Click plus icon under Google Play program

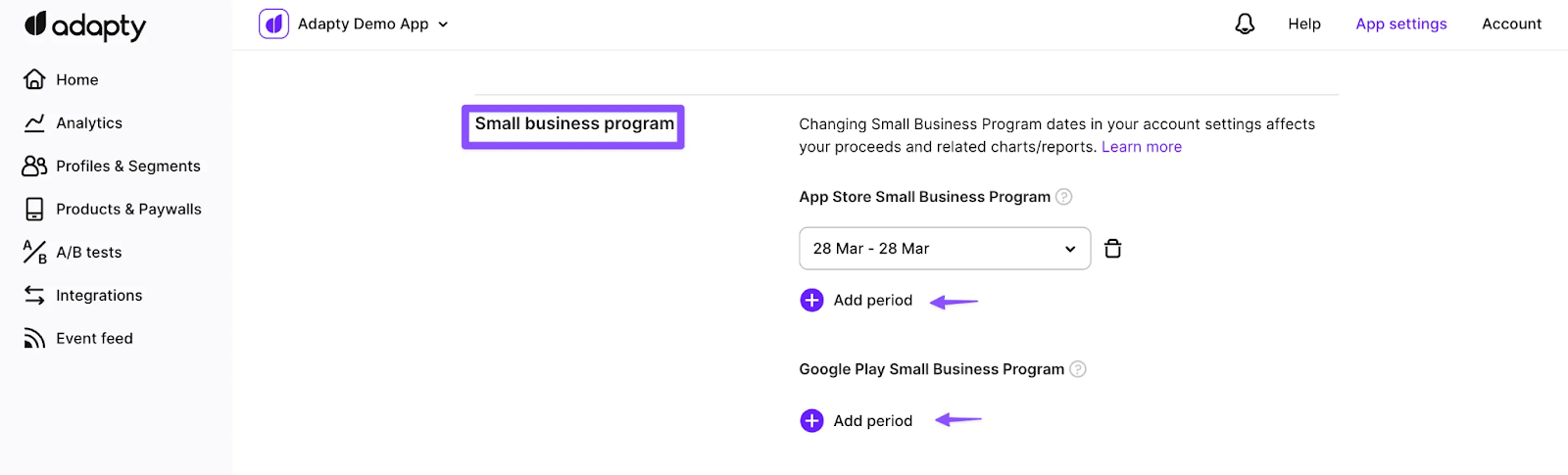811,420
